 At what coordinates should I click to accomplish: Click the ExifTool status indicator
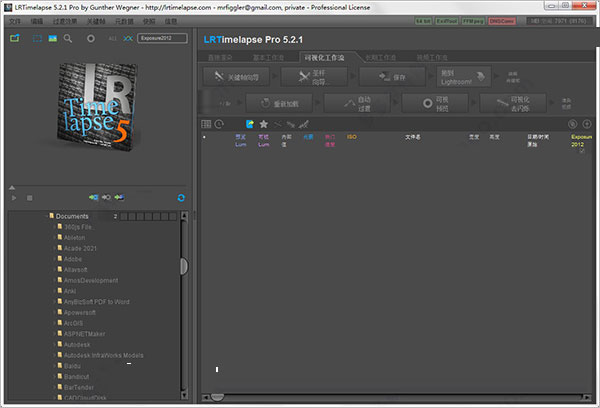(447, 21)
